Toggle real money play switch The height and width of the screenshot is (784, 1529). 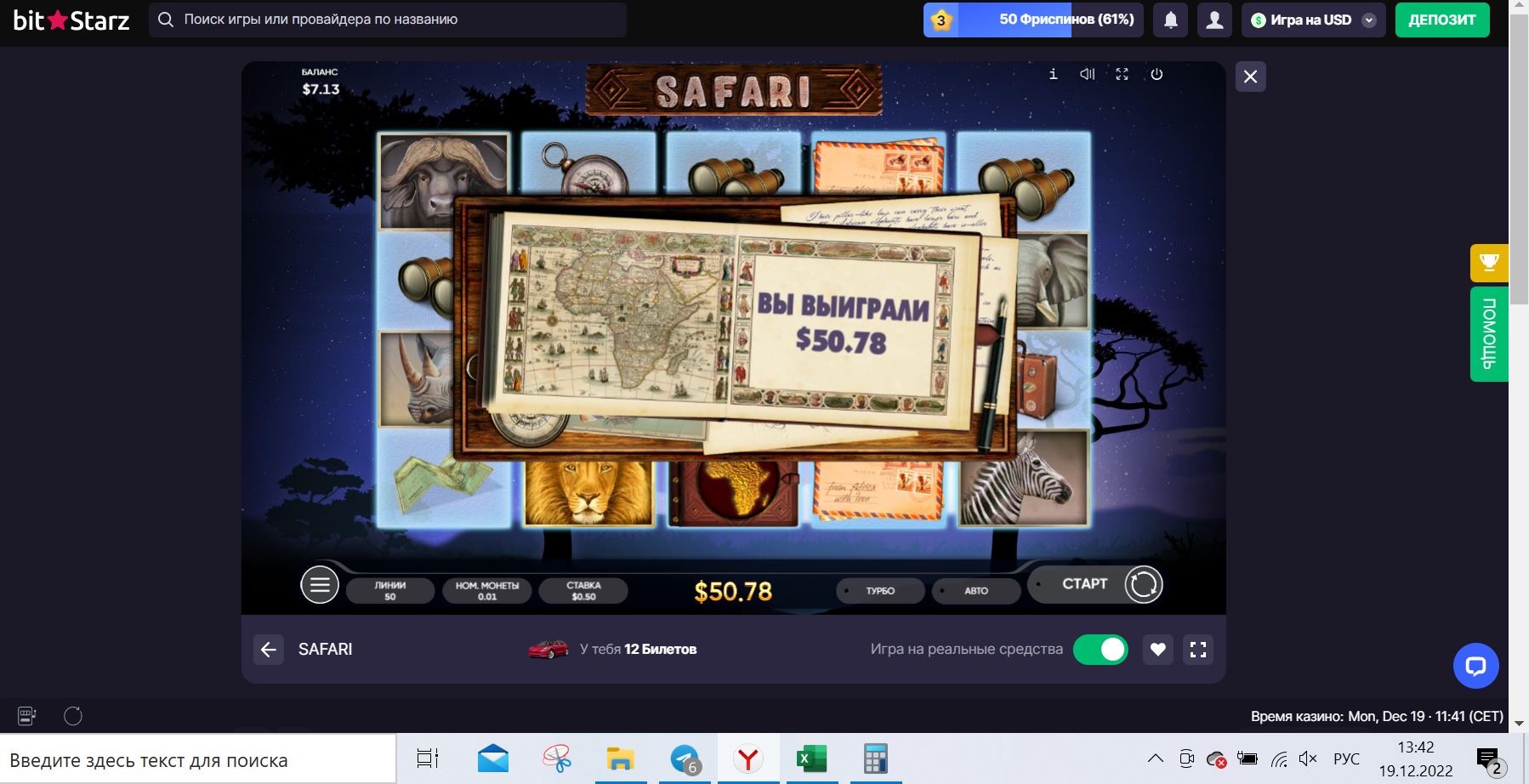coord(1100,650)
